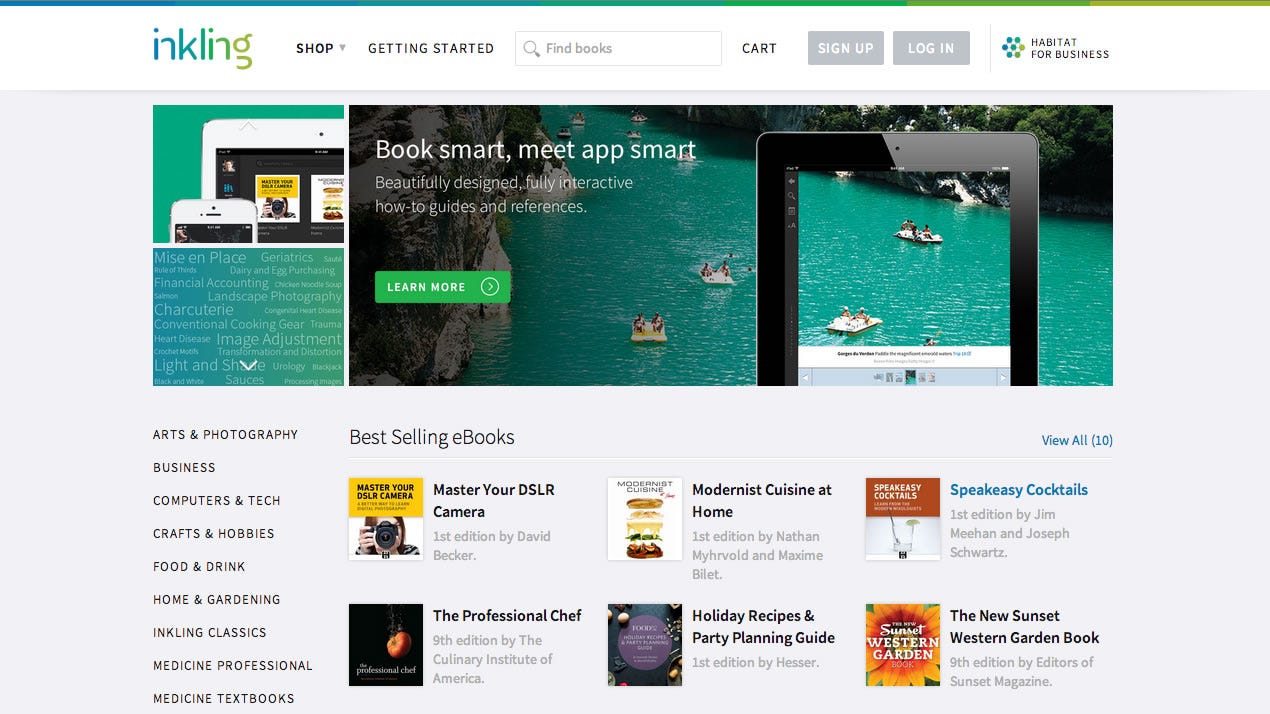The width and height of the screenshot is (1270, 714).
Task: Click the Learn More button
Action: point(443,287)
